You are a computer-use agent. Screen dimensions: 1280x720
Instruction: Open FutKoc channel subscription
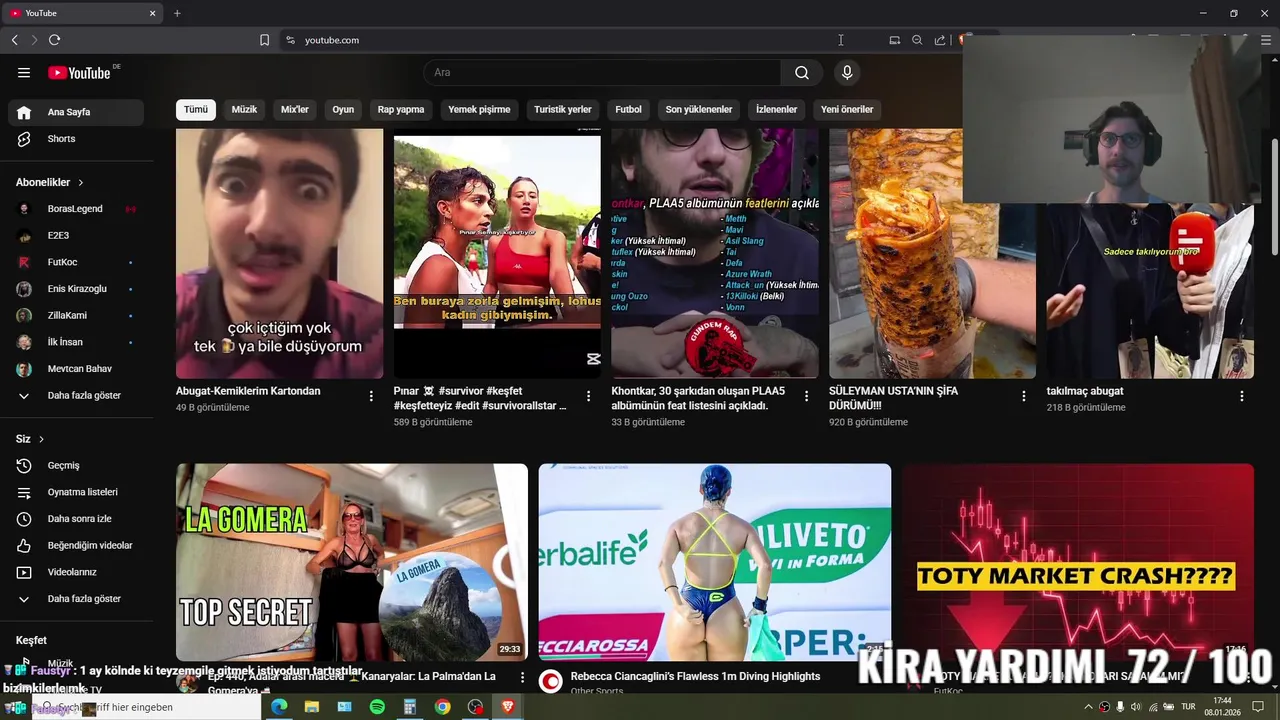(x=76, y=262)
